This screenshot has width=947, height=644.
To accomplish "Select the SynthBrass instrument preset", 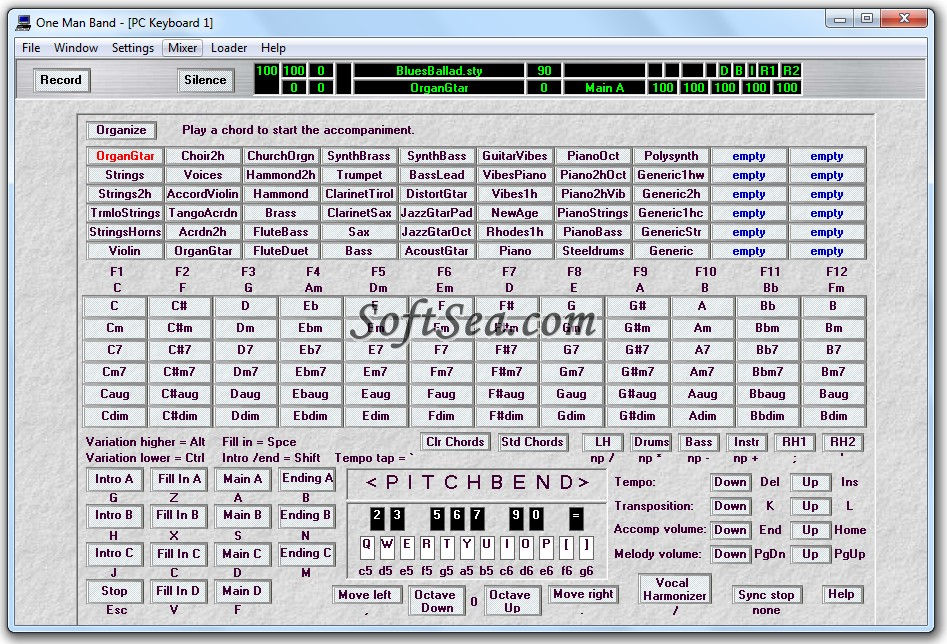I will click(x=359, y=156).
